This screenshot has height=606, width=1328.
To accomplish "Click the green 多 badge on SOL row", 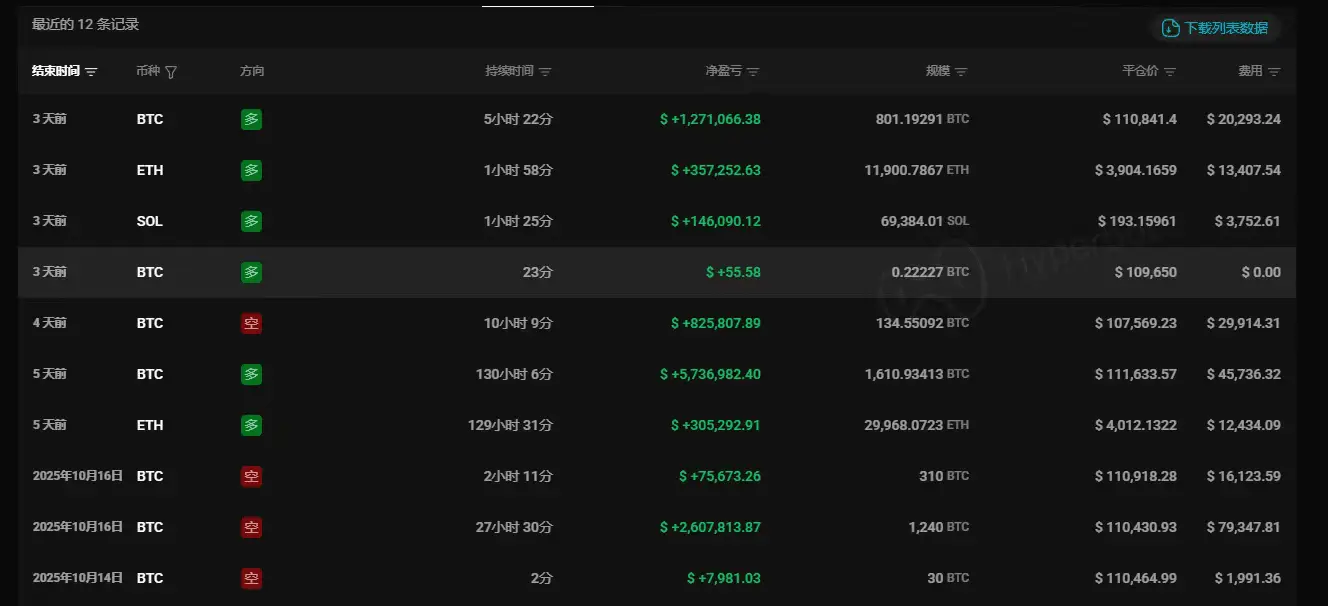I will point(251,221).
